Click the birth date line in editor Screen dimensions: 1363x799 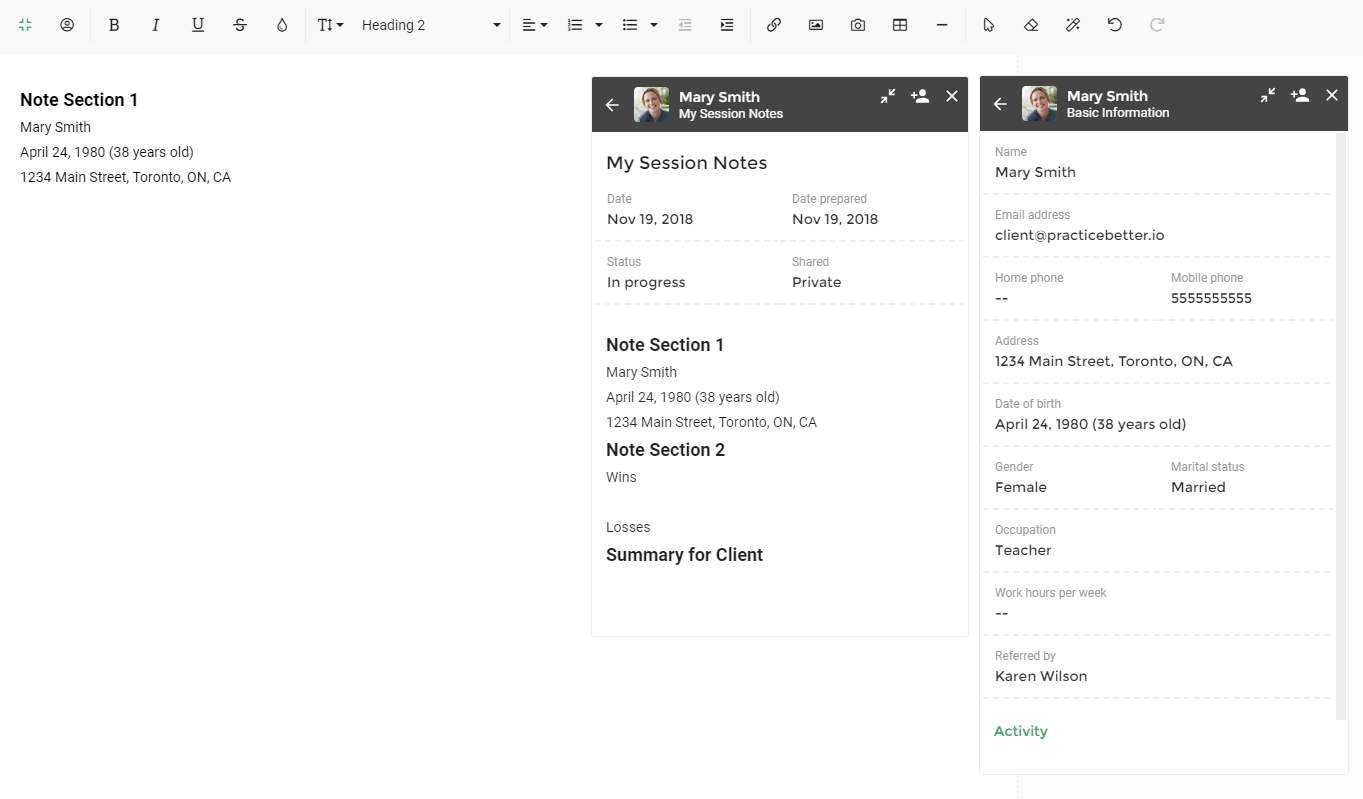click(x=107, y=152)
